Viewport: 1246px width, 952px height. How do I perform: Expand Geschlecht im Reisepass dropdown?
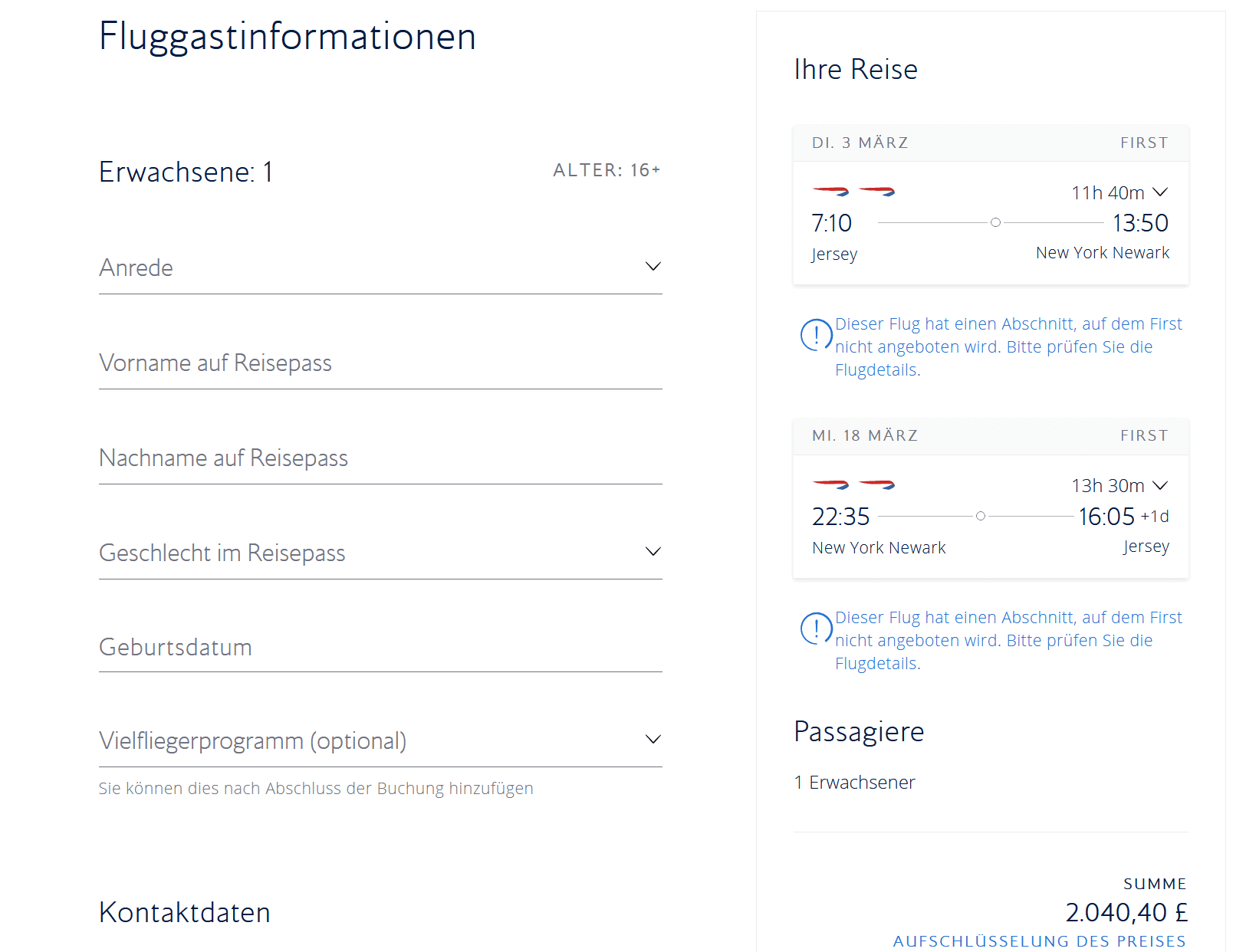click(380, 553)
